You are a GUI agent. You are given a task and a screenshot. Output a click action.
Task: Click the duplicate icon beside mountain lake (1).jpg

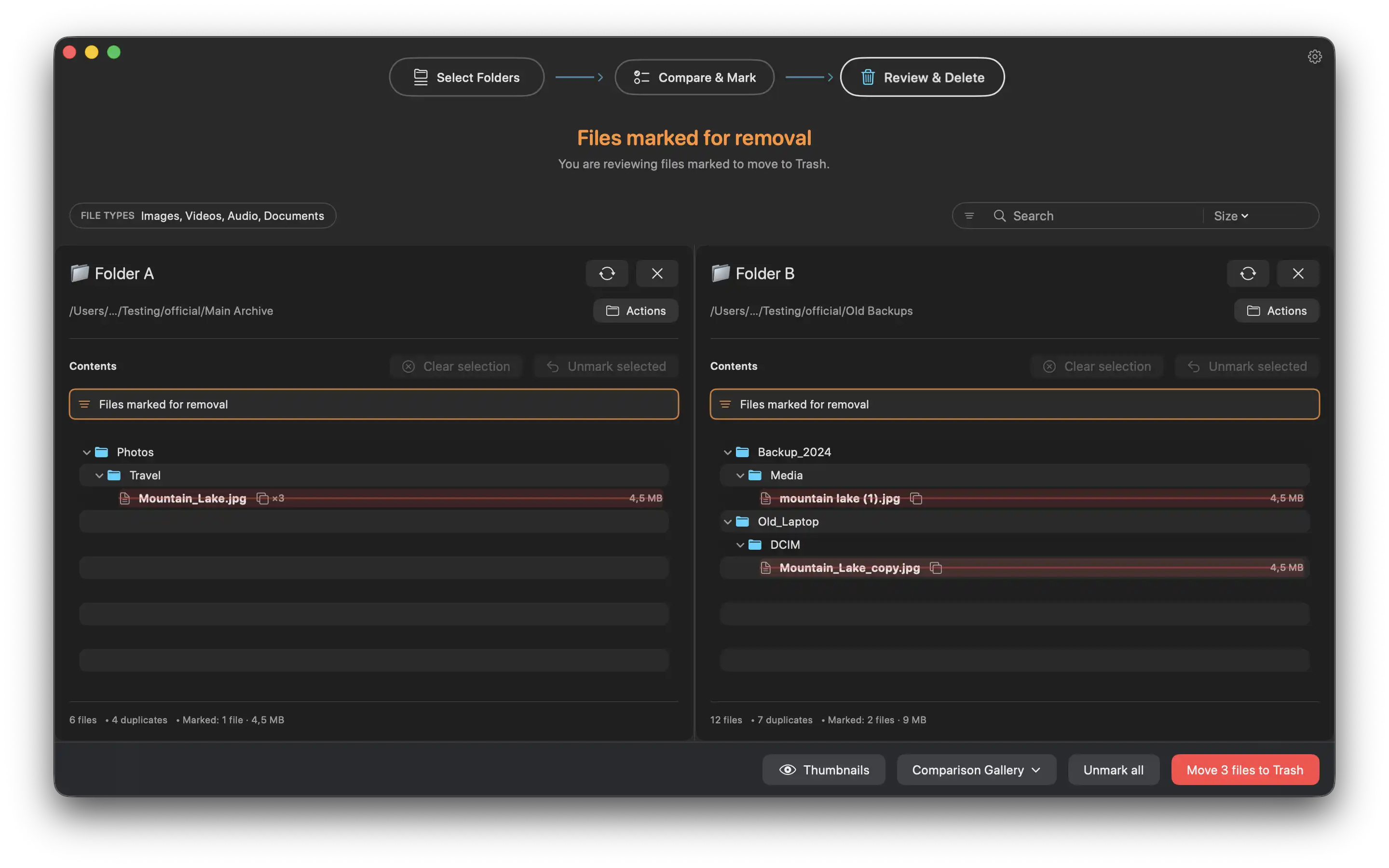click(x=916, y=498)
